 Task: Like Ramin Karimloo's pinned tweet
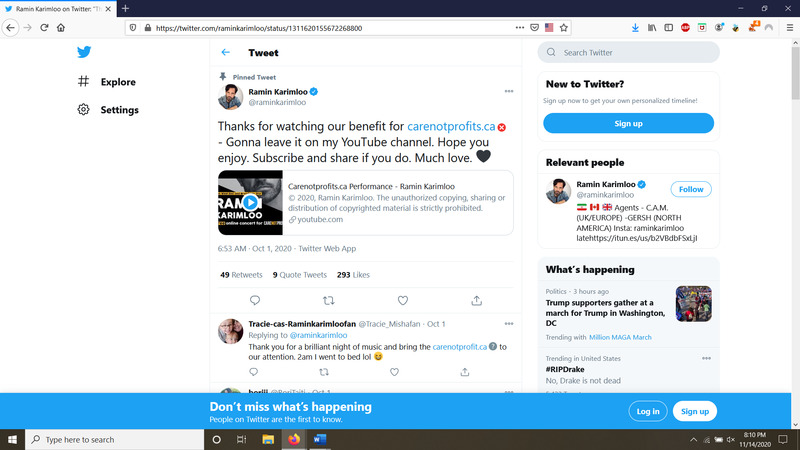point(403,300)
